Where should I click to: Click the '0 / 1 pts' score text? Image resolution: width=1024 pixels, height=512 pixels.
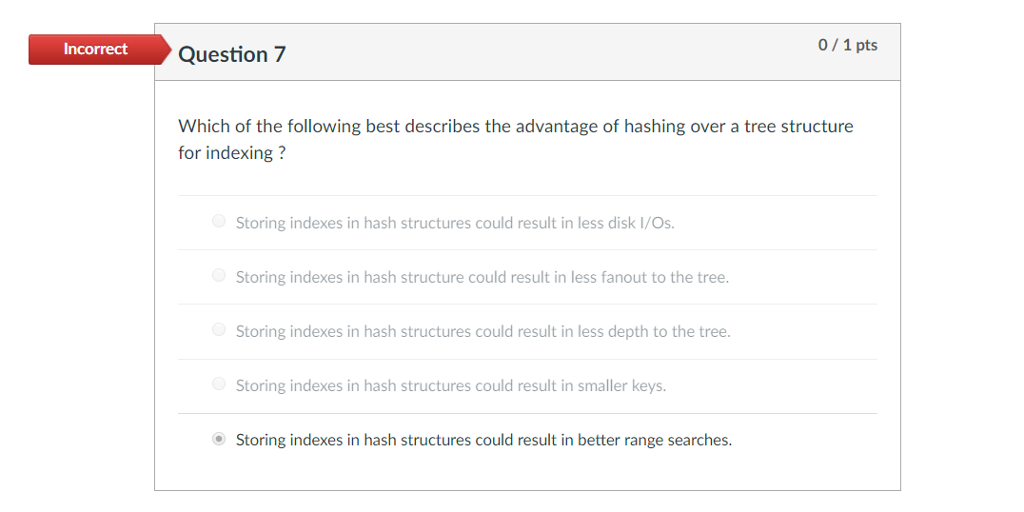pyautogui.click(x=848, y=45)
